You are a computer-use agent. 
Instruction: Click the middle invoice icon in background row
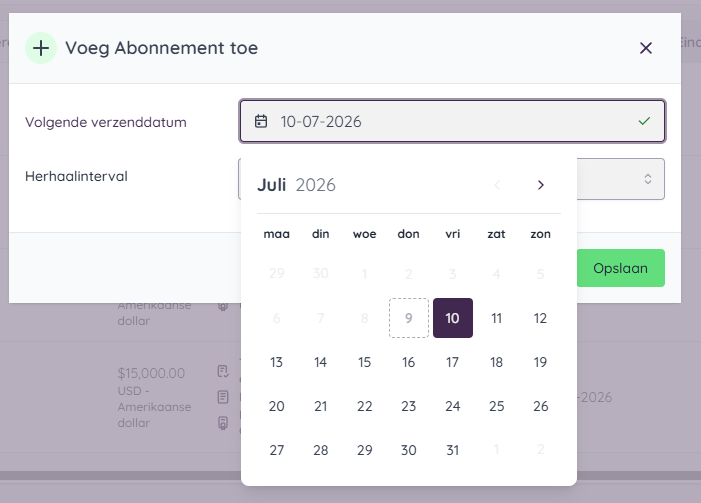click(x=223, y=397)
